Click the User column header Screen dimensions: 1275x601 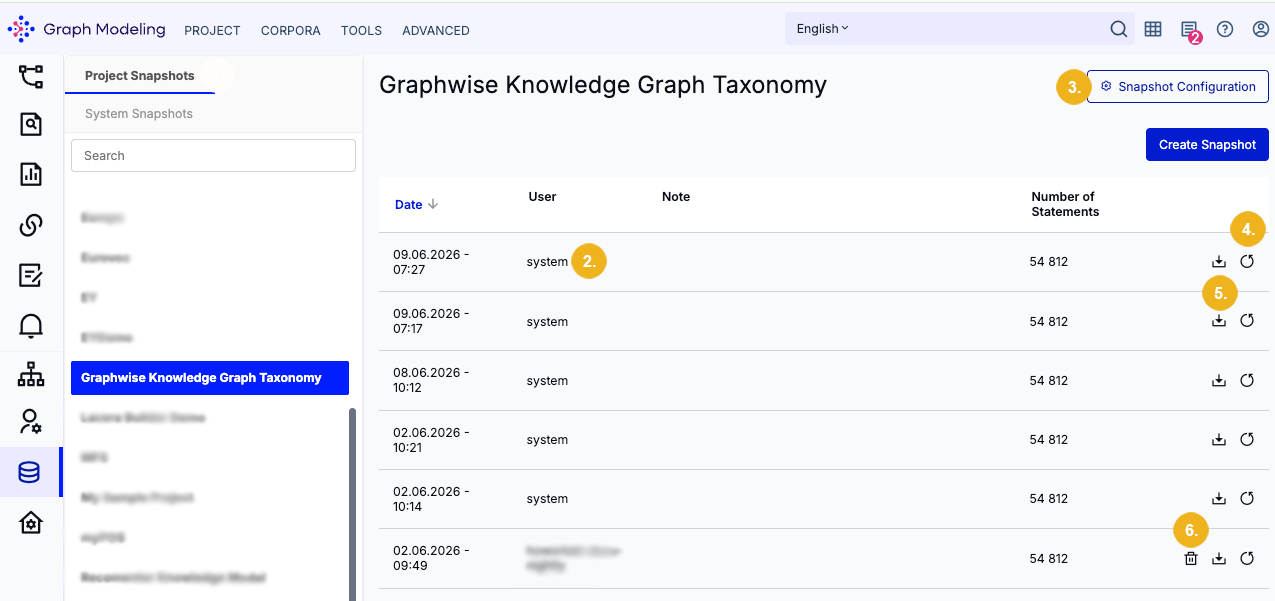(542, 197)
